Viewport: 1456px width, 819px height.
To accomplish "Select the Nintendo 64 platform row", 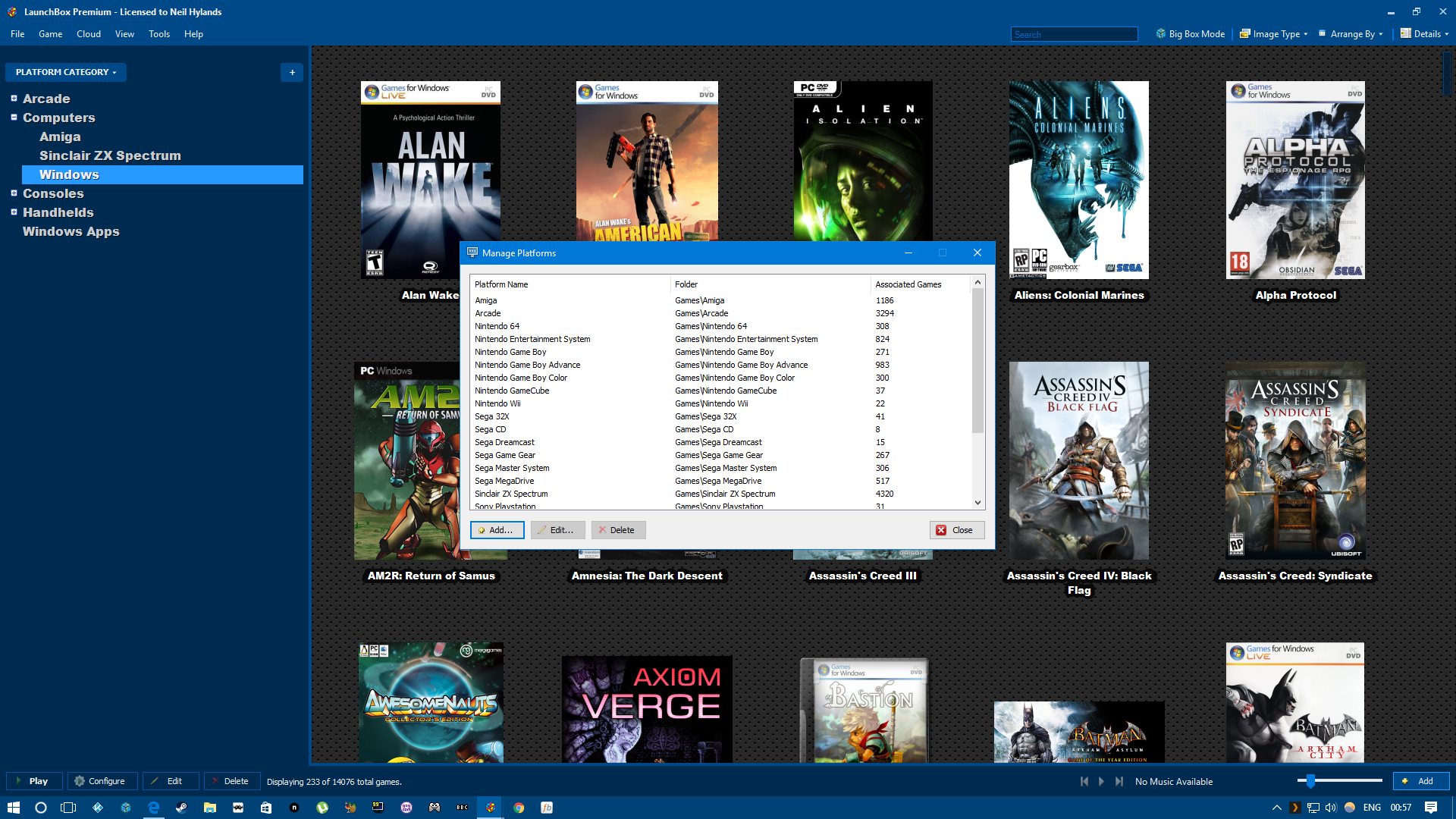I will (x=720, y=326).
